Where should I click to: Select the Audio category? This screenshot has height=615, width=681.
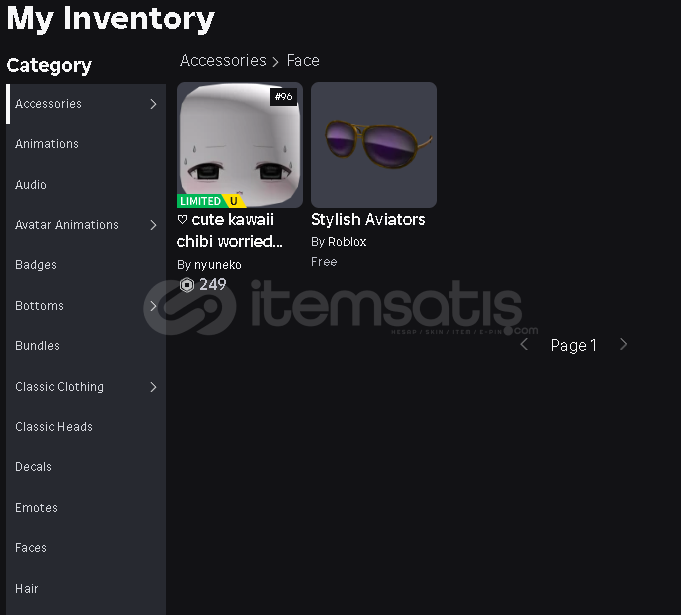click(x=86, y=185)
